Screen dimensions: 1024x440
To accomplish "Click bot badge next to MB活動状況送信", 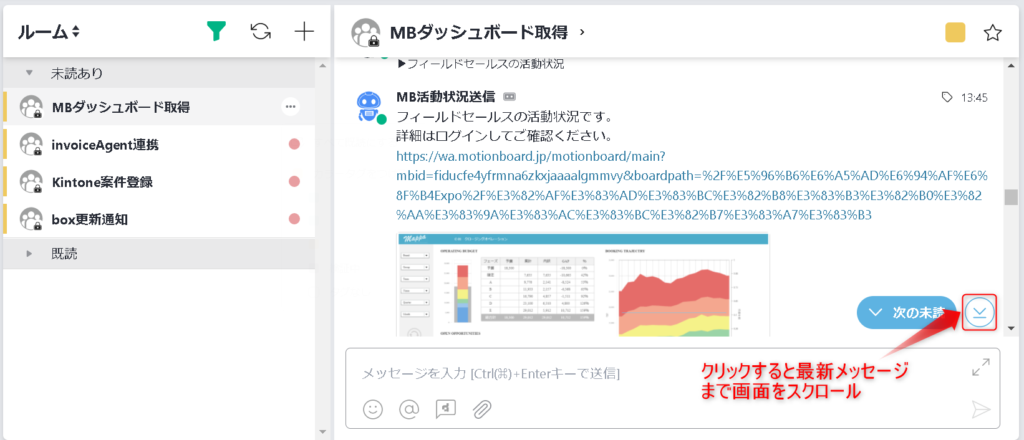I will pyautogui.click(x=509, y=97).
